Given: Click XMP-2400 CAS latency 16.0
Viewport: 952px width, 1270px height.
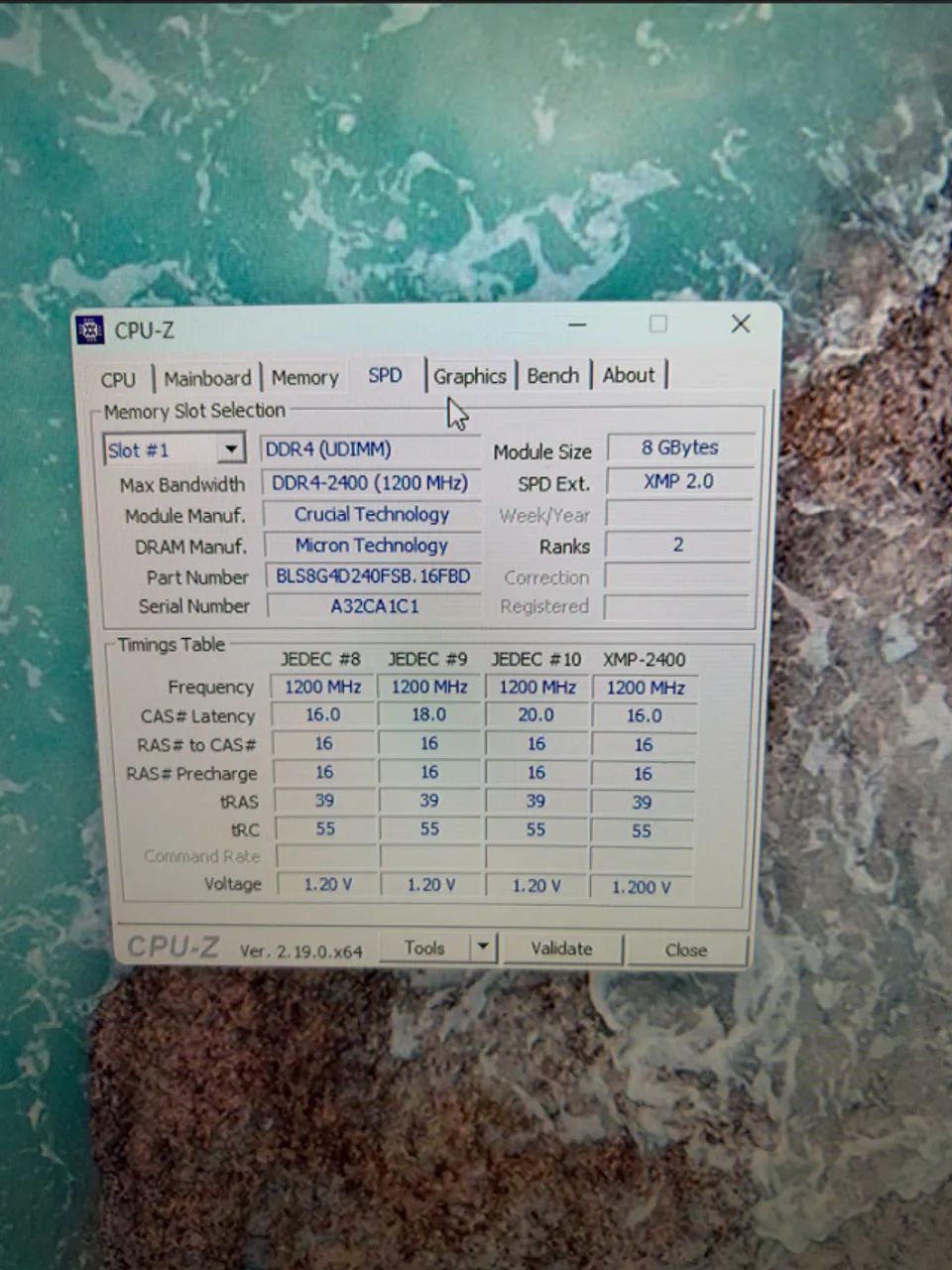Looking at the screenshot, I should pos(645,715).
